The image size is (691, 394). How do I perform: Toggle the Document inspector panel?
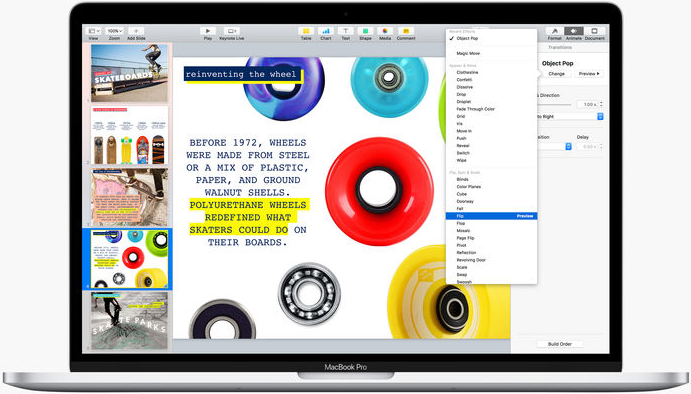pyautogui.click(x=594, y=31)
